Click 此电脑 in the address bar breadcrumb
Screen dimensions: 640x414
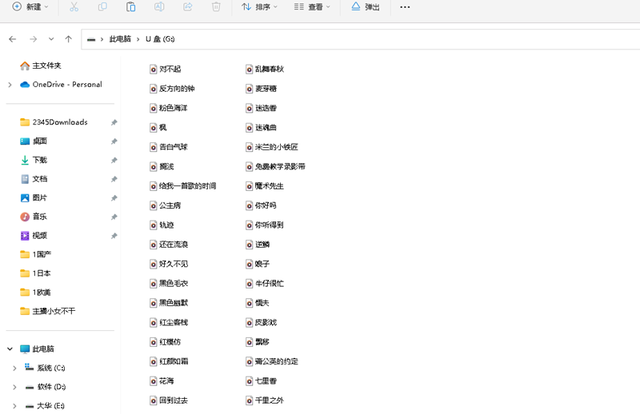point(120,39)
